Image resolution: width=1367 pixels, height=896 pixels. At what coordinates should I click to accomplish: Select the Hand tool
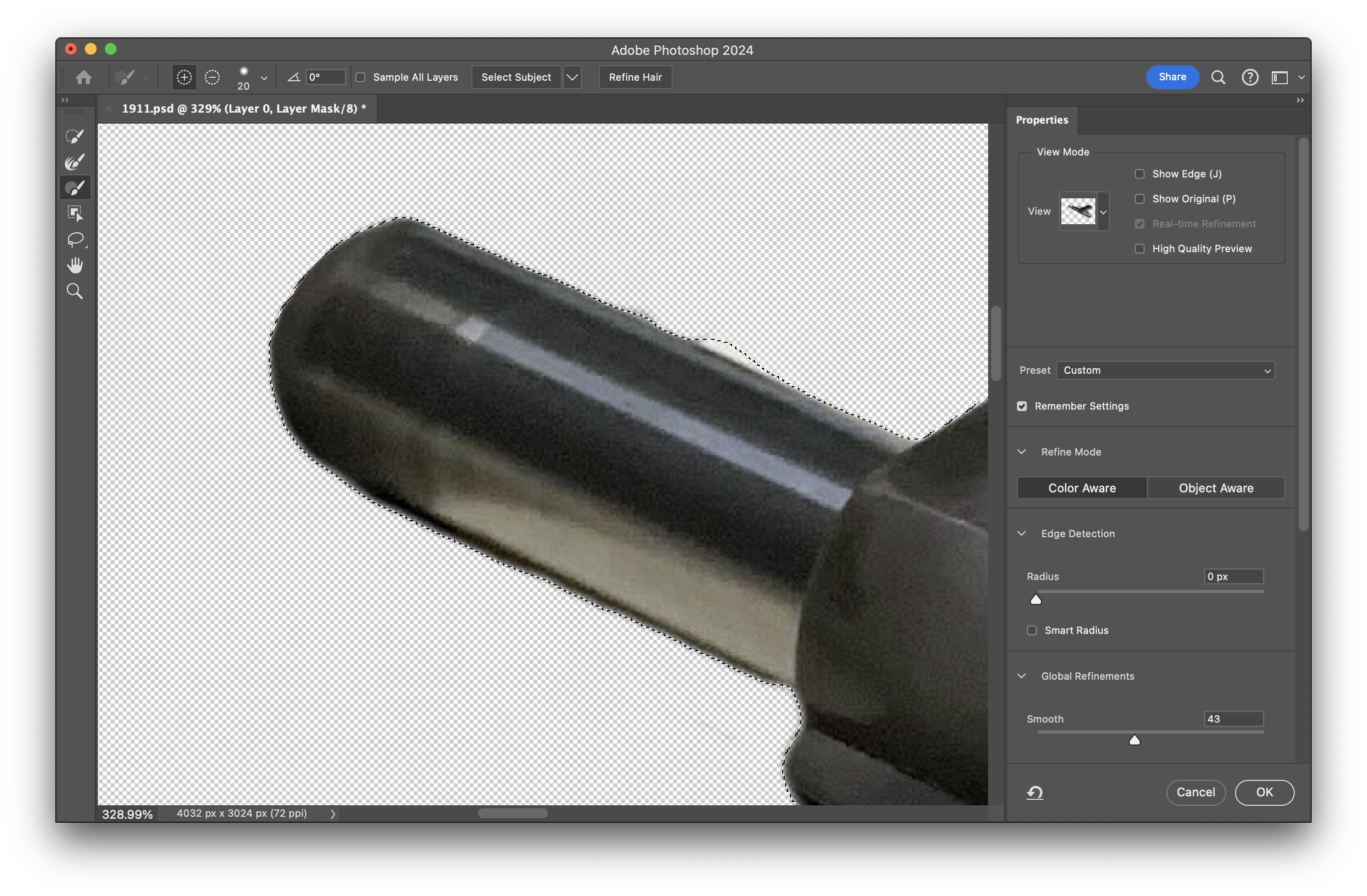pyautogui.click(x=75, y=265)
